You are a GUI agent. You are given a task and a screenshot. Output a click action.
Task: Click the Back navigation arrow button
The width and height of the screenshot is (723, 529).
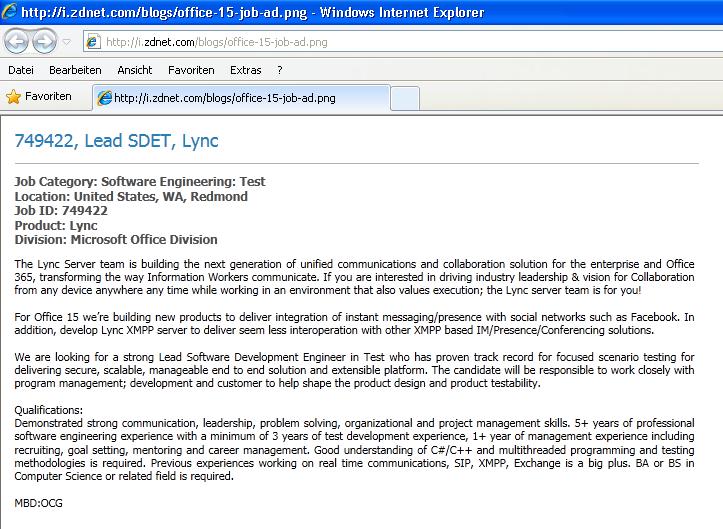[16, 42]
